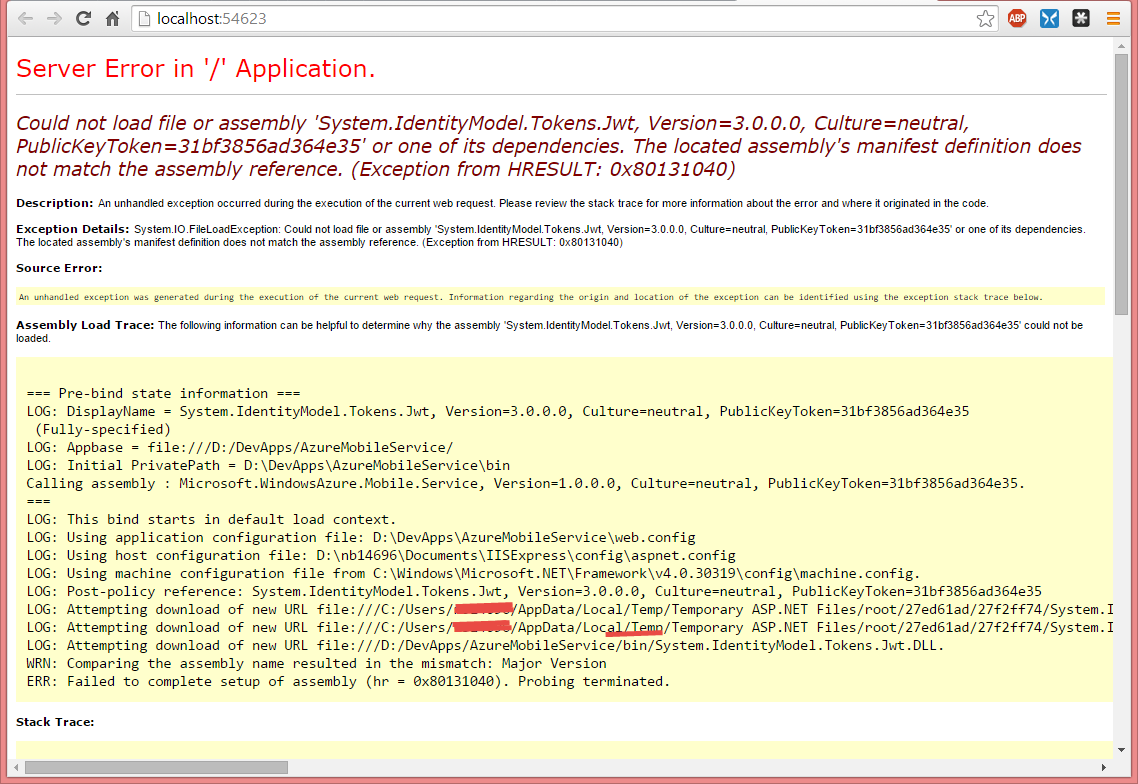
Task: Click the black asterisk extension icon
Action: tap(1081, 19)
